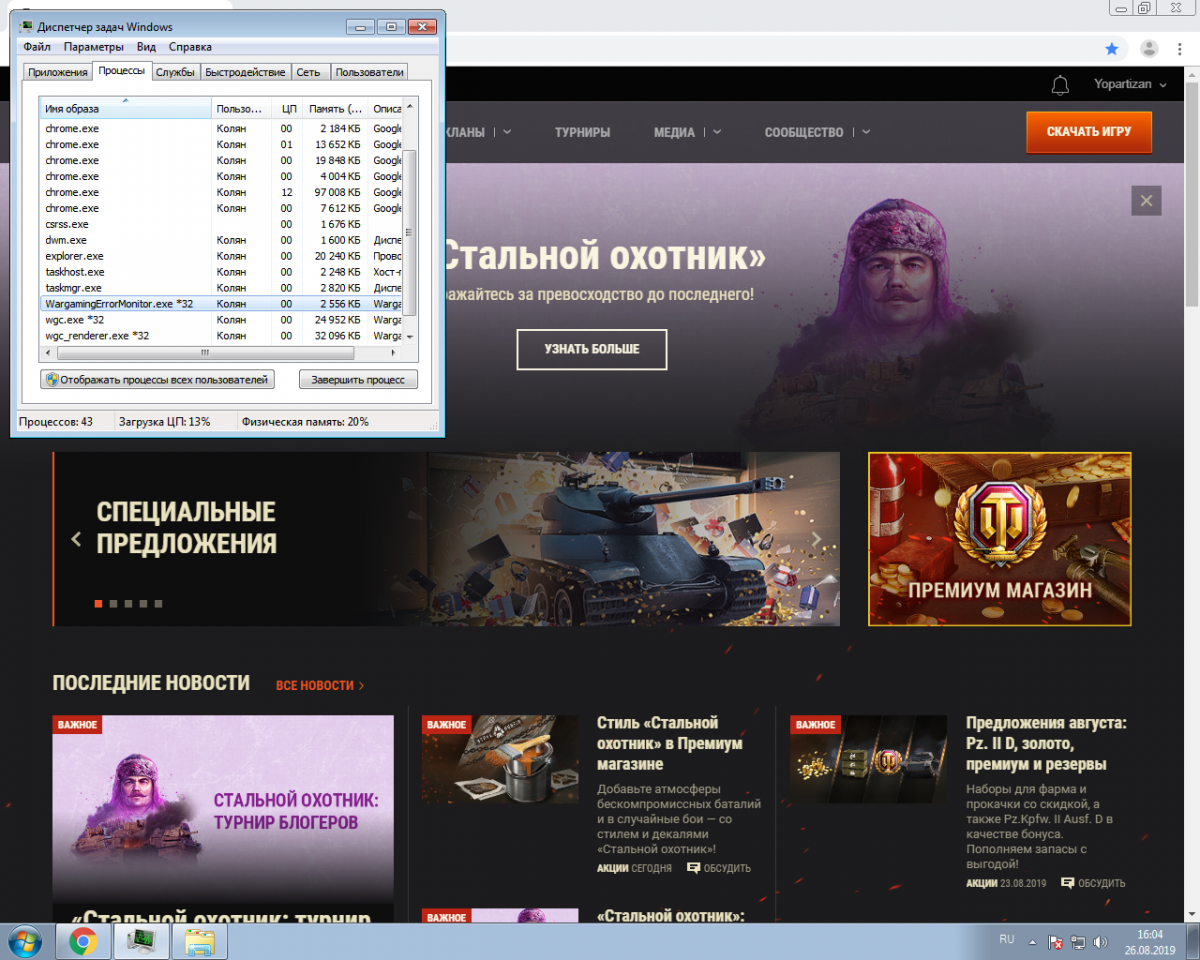
Task: Show next special offer slide arrow
Action: tap(816, 539)
